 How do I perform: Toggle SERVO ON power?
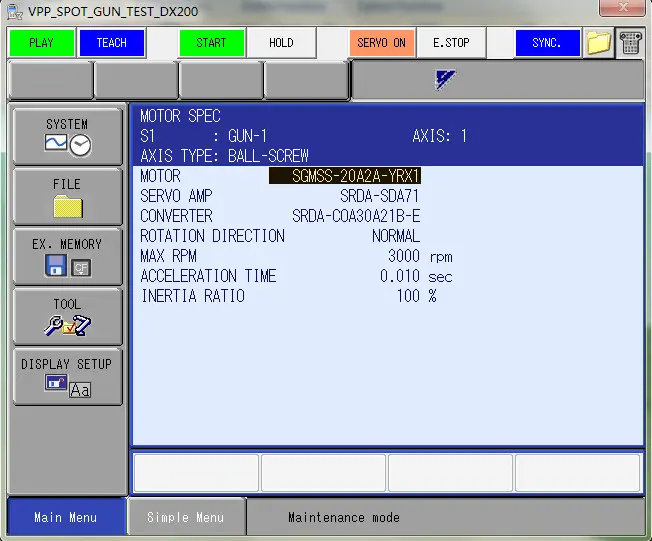381,43
